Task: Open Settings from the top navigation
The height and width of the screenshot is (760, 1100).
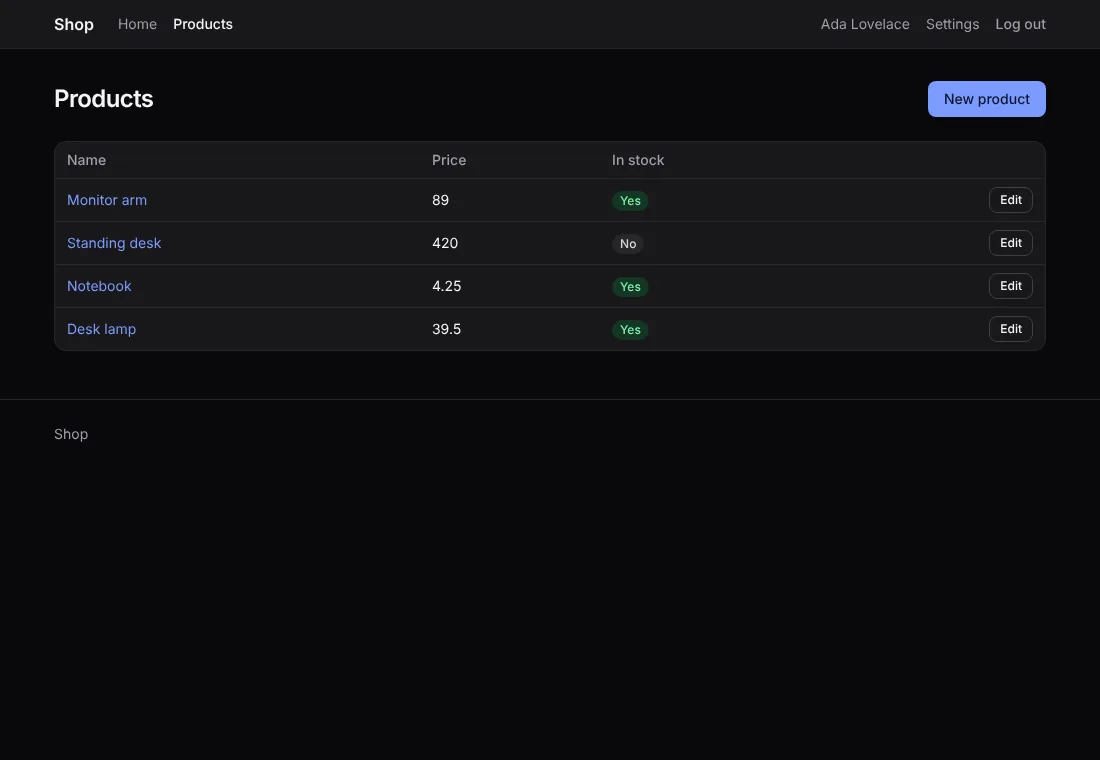Action: (x=952, y=24)
